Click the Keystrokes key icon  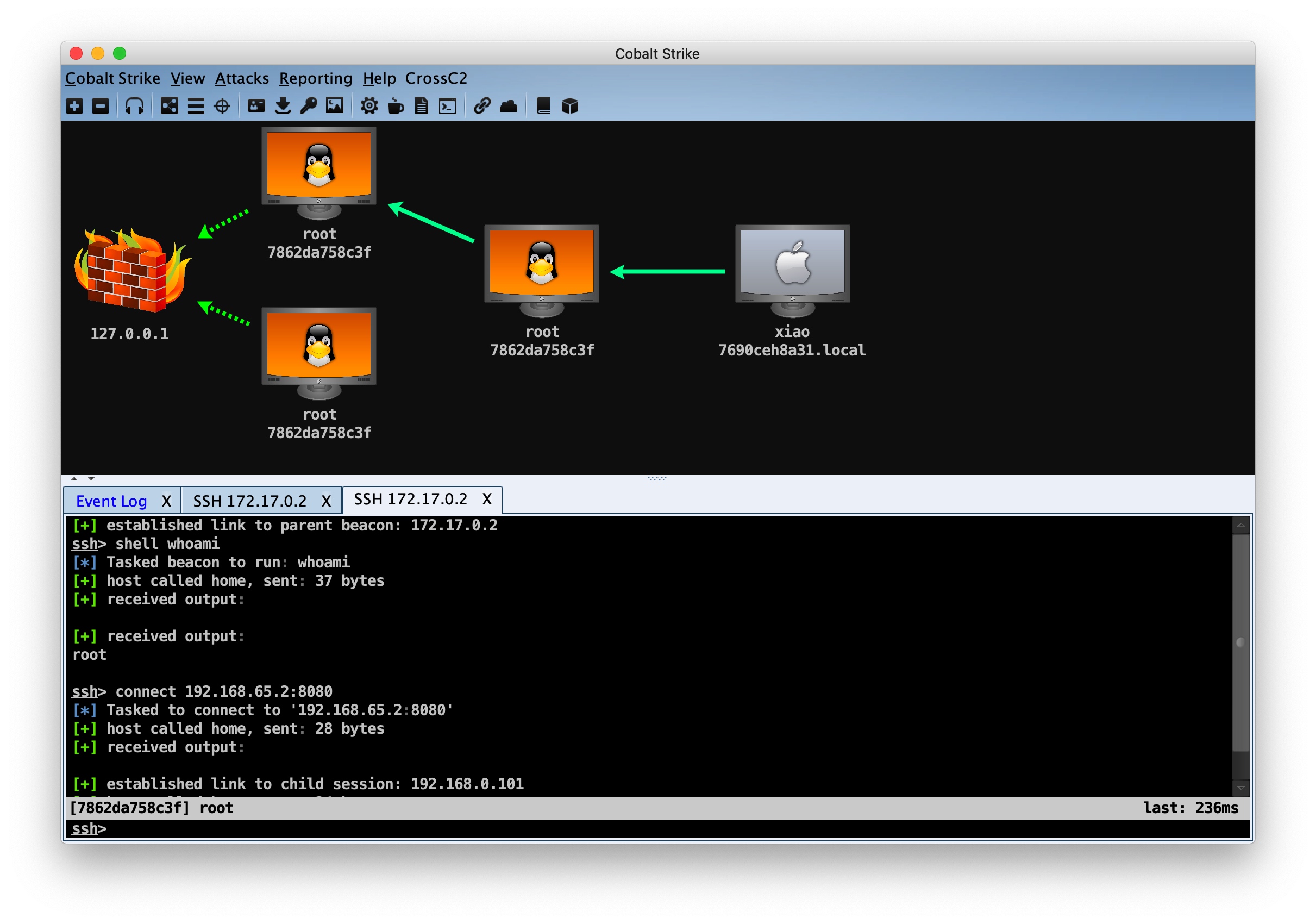(309, 106)
